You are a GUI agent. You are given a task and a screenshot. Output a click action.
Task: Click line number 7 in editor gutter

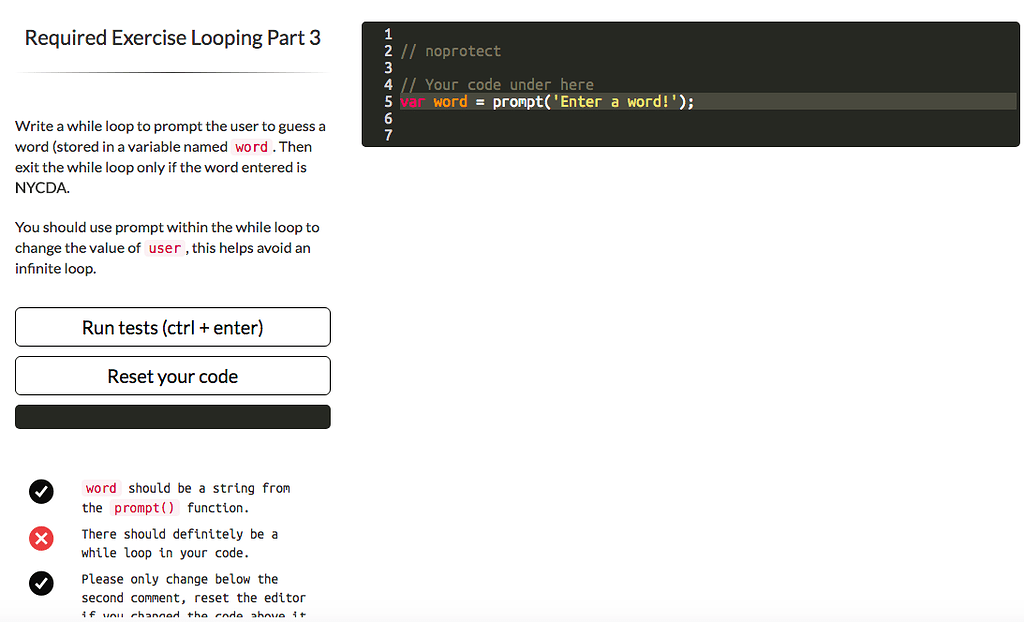388,135
